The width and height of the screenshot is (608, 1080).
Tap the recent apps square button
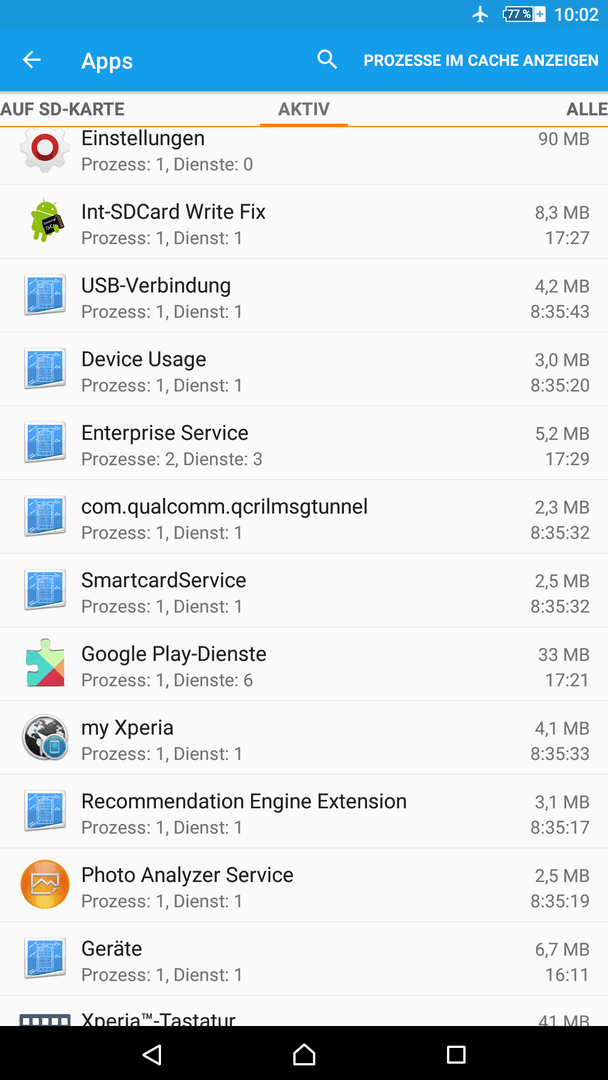[x=456, y=1053]
